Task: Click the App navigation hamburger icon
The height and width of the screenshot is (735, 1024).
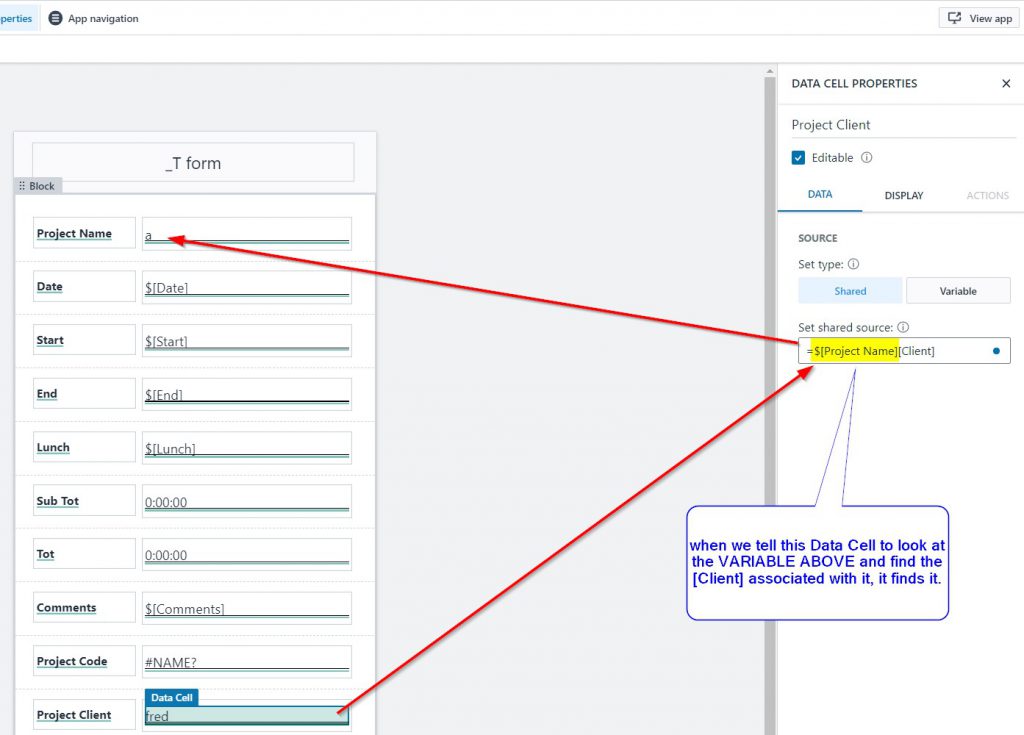Action: [x=55, y=18]
